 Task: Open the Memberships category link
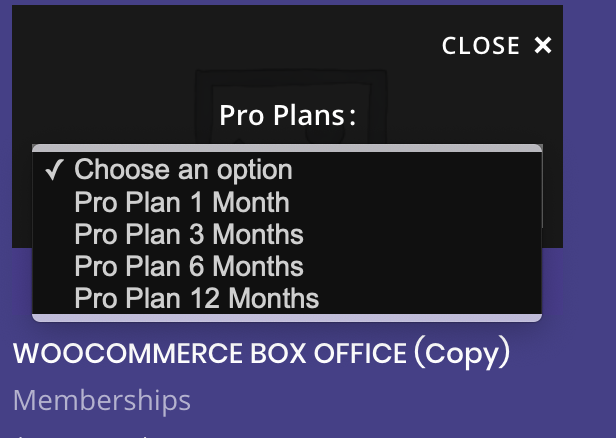tap(102, 401)
